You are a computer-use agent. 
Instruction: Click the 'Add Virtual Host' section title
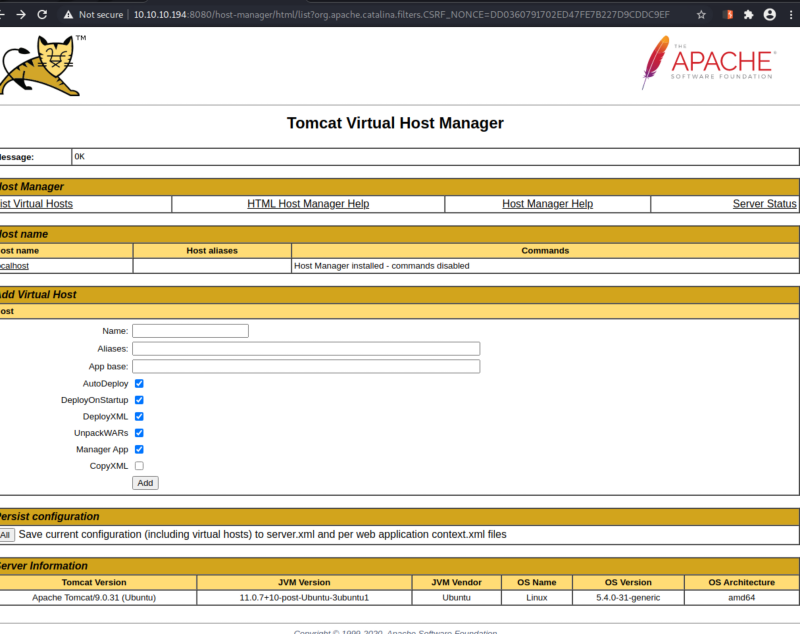[38, 295]
